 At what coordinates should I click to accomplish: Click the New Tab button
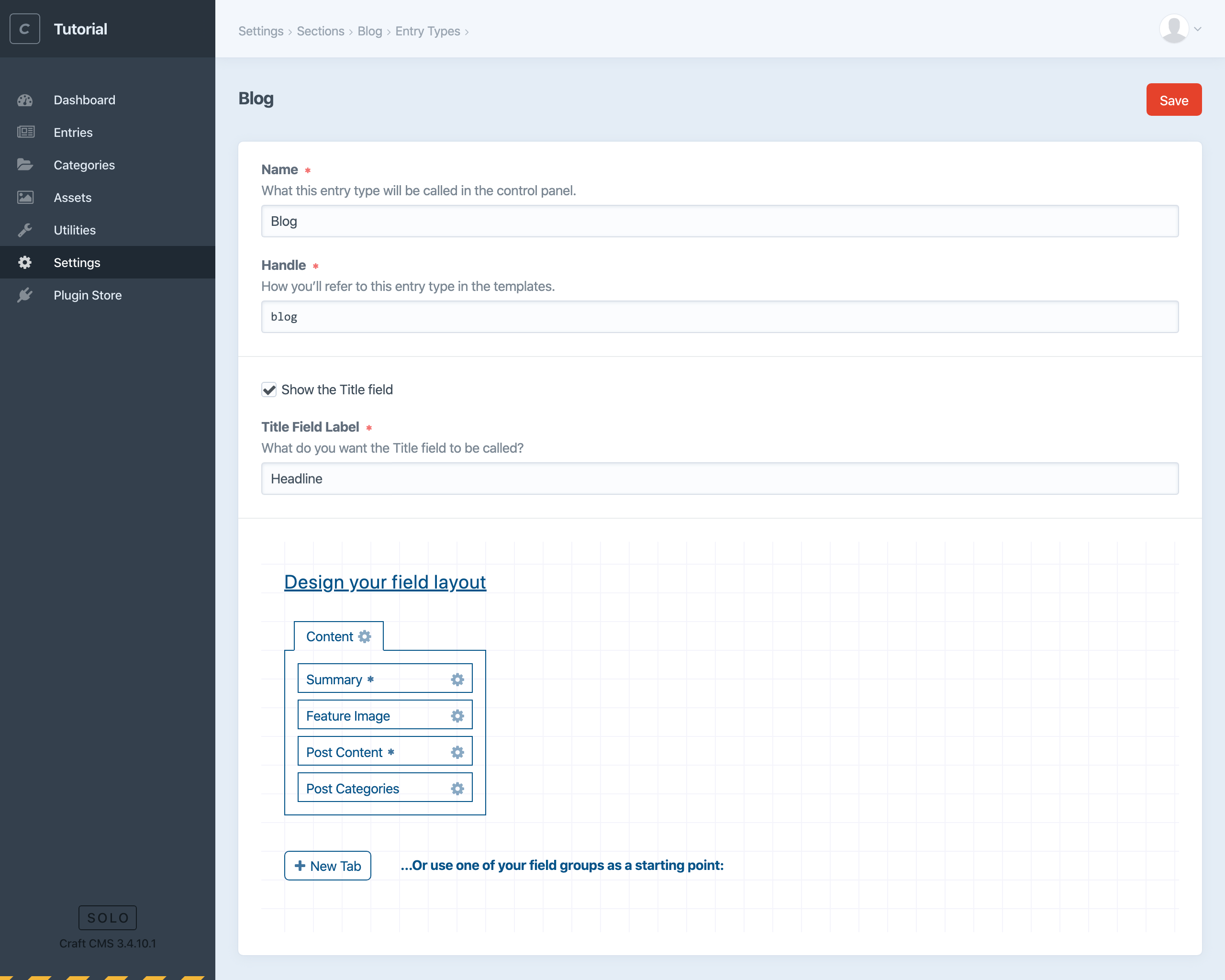click(x=328, y=866)
